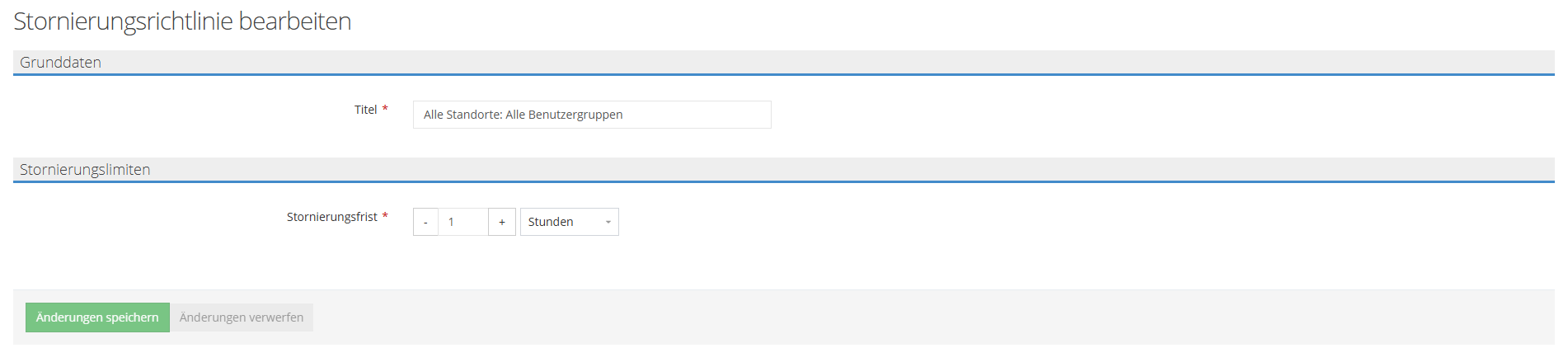Click the text Alle Standorte in title field

(x=462, y=115)
